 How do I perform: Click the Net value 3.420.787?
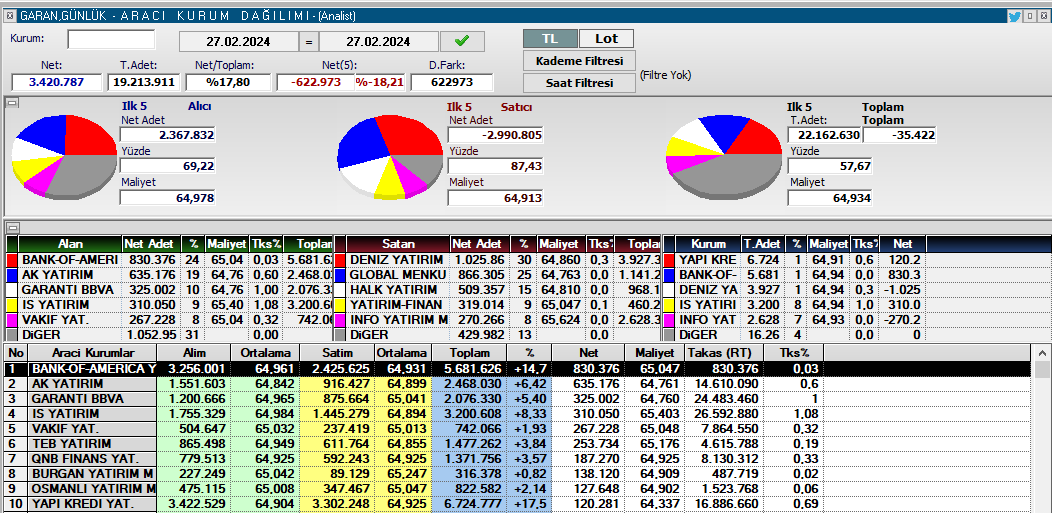(58, 82)
